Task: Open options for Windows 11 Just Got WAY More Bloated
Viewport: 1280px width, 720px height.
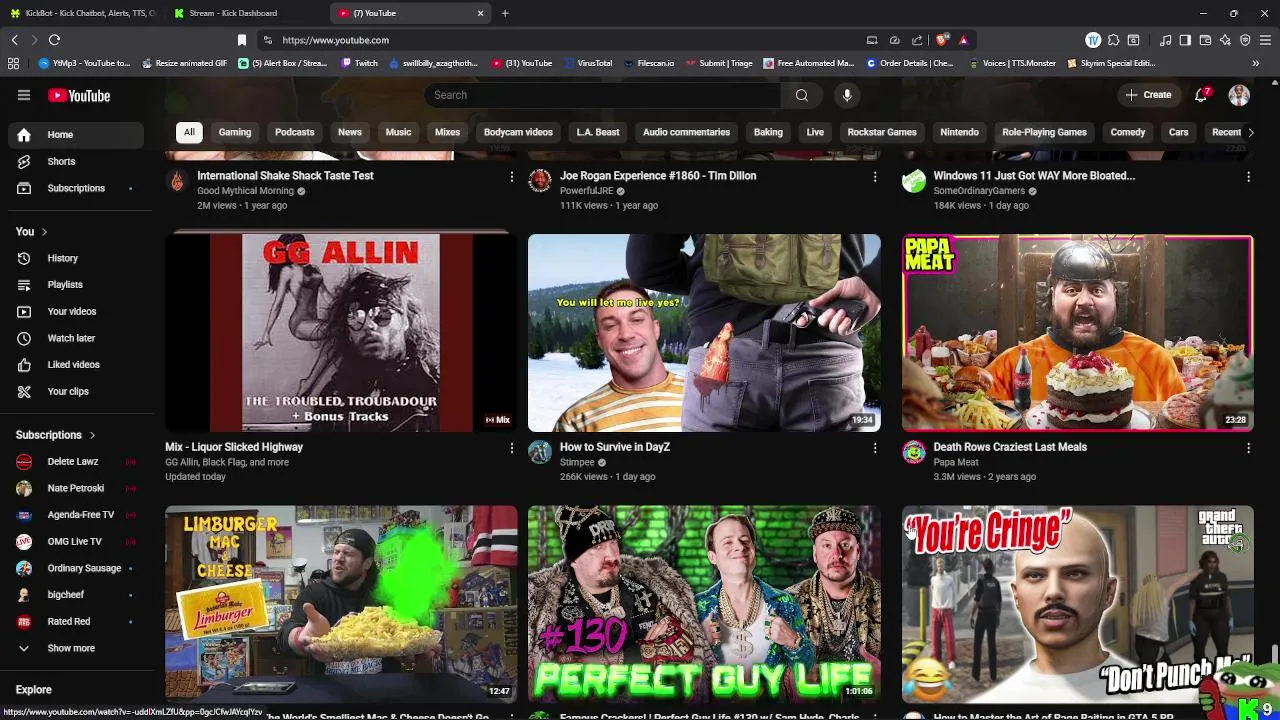Action: (1248, 176)
